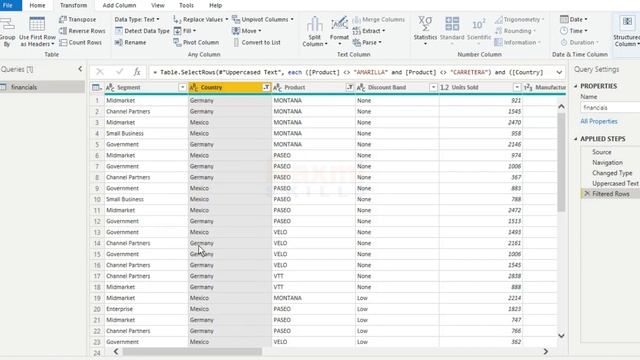Switch to the Home tab
The image size is (640, 360).
point(37,5)
